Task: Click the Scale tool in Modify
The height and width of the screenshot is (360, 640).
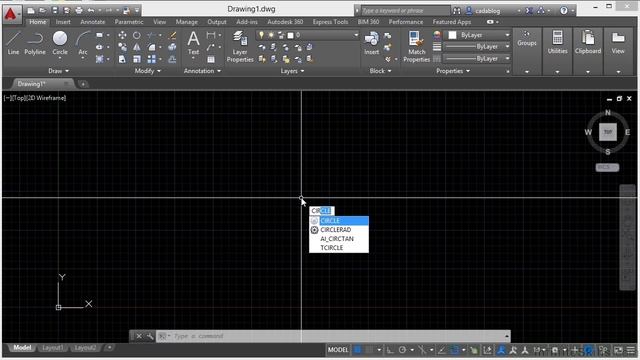Action: (x=137, y=59)
